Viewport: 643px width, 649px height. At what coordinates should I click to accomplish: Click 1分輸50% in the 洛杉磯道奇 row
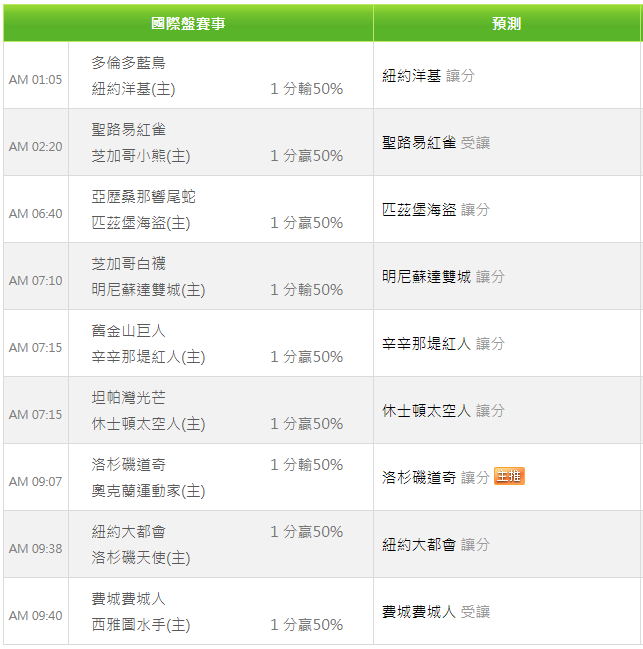pos(307,465)
